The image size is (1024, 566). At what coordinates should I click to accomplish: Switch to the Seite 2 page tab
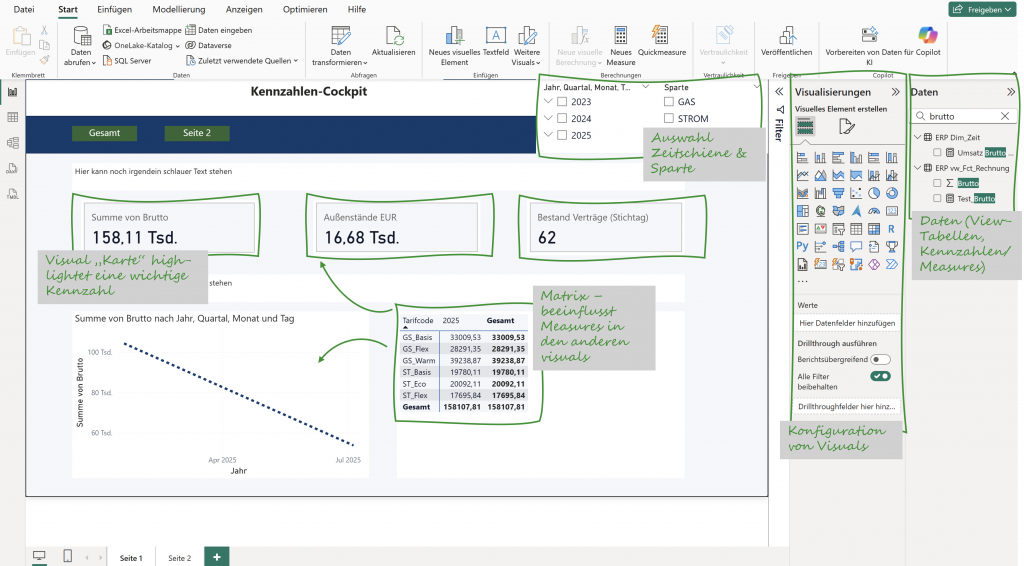pyautogui.click(x=179, y=557)
